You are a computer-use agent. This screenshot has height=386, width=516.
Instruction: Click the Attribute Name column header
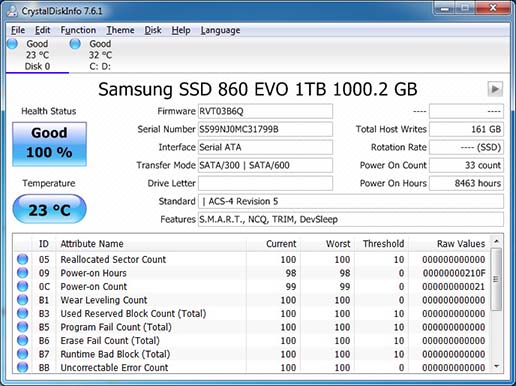(x=151, y=244)
